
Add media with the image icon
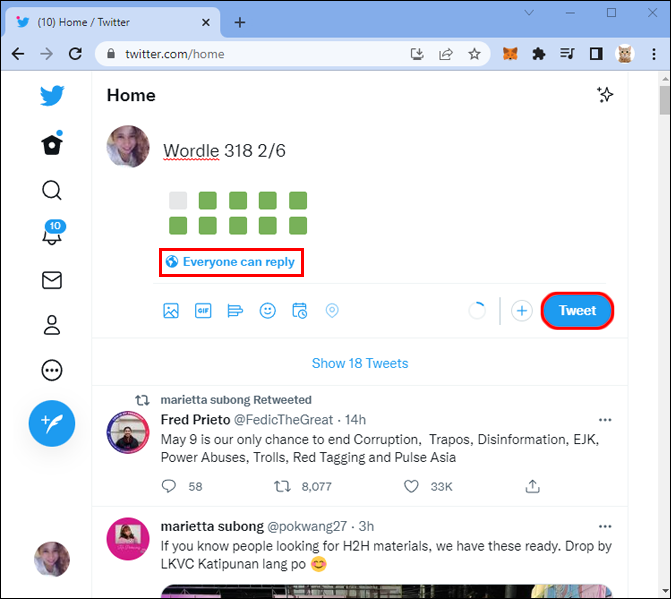(171, 311)
